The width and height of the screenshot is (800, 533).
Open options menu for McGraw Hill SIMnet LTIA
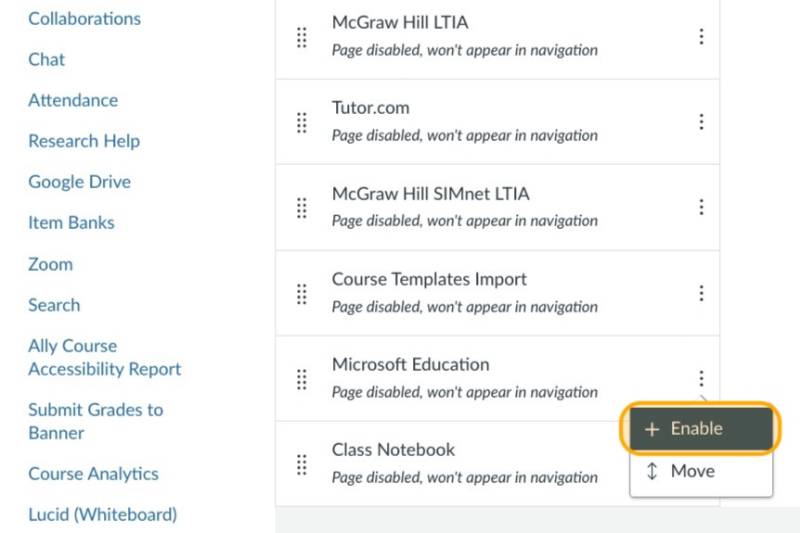click(x=702, y=207)
